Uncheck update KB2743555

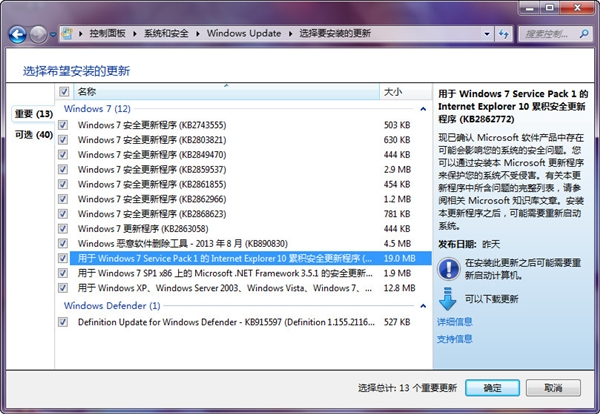click(63, 125)
